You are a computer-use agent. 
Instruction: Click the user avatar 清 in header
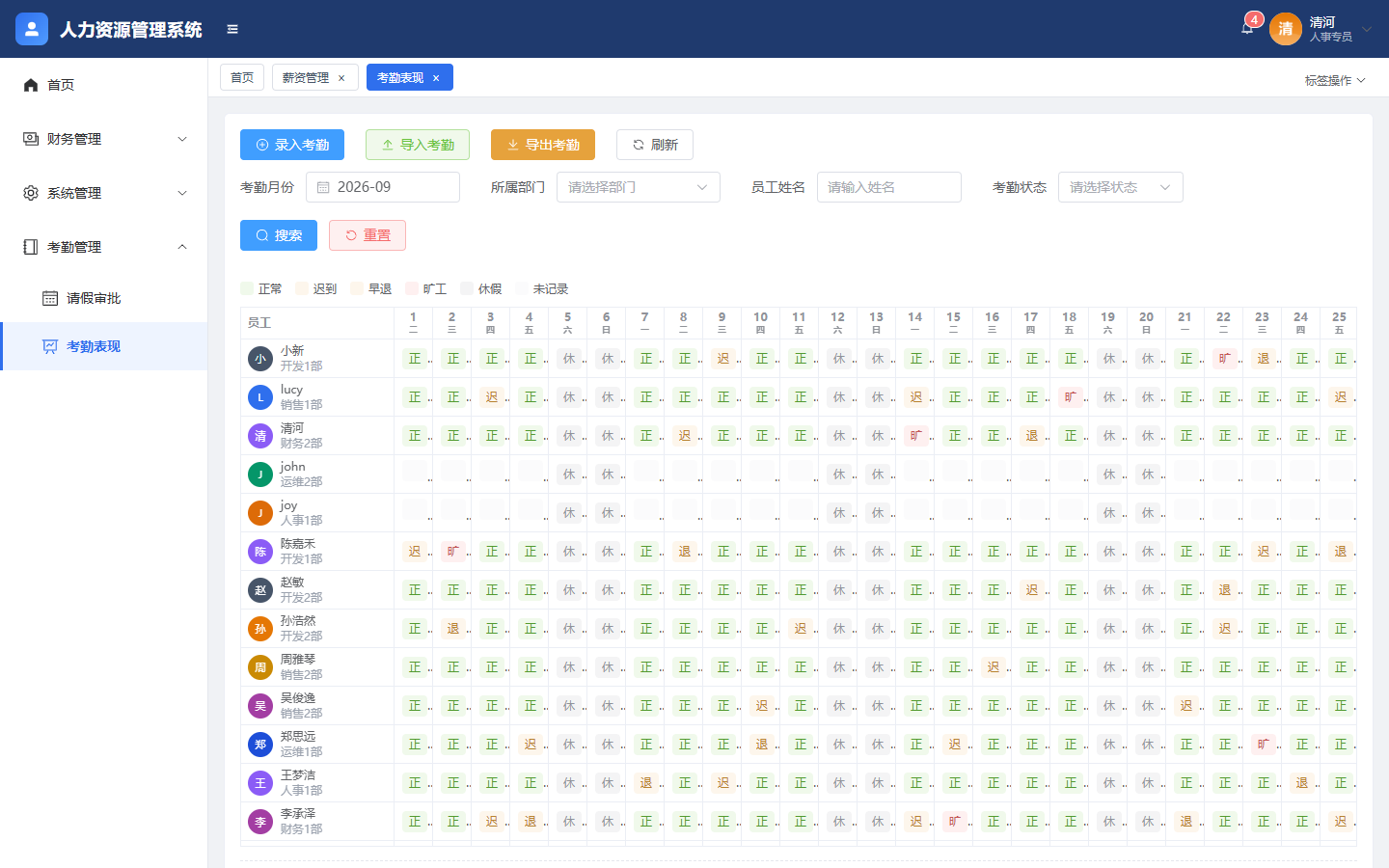pos(1286,29)
